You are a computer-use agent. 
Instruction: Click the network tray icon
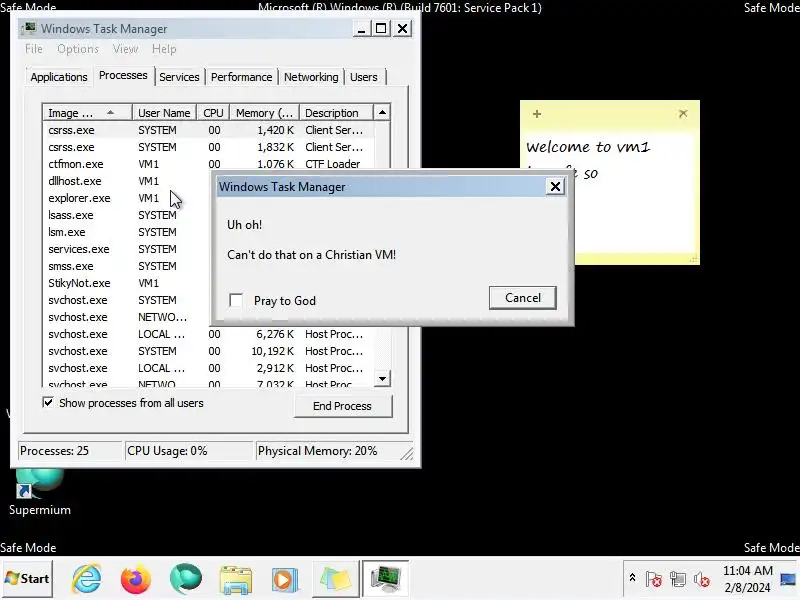pyautogui.click(x=678, y=579)
